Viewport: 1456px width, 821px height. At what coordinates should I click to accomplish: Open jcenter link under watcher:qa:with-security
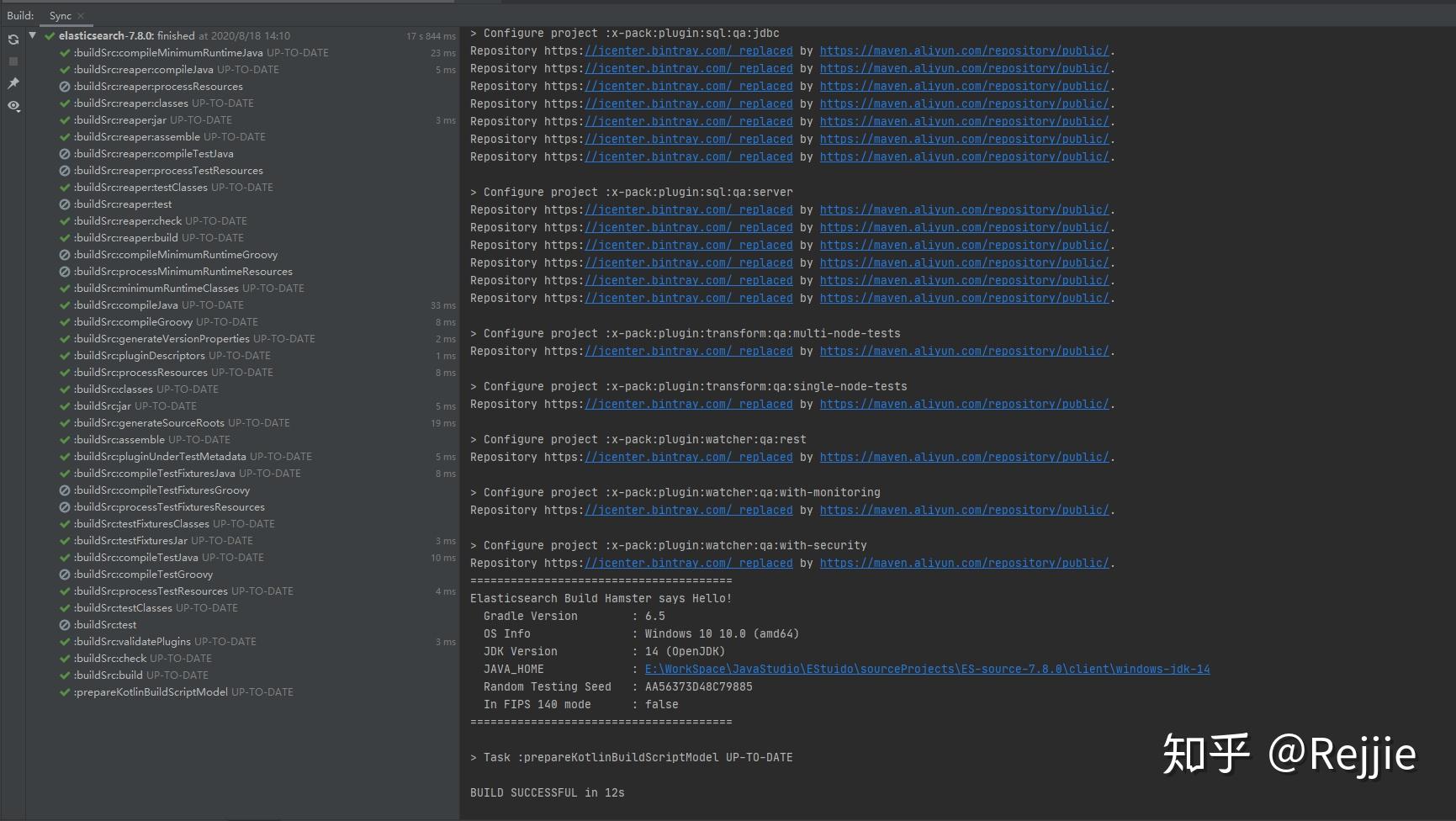pyautogui.click(x=688, y=563)
